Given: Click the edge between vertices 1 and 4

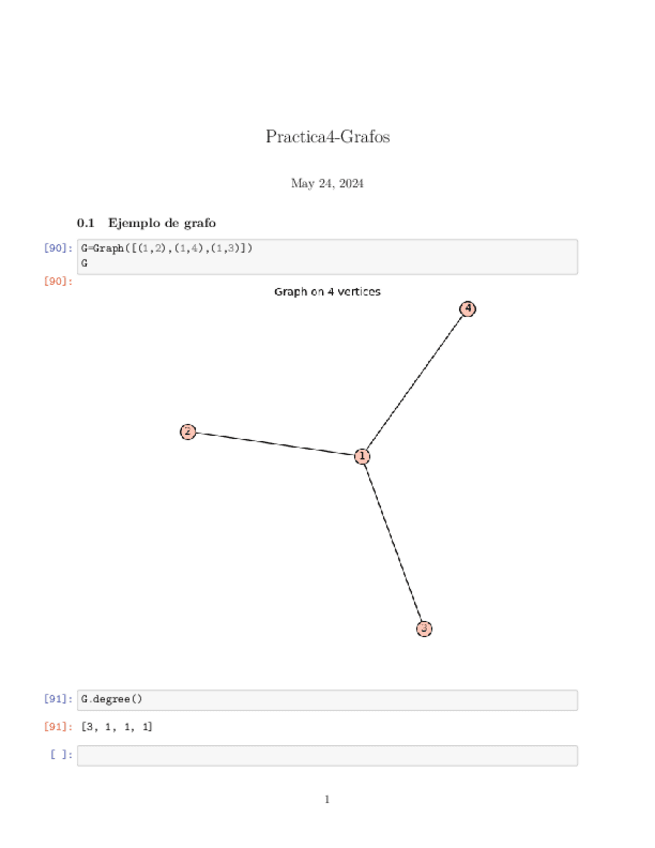Looking at the screenshot, I should (x=415, y=382).
